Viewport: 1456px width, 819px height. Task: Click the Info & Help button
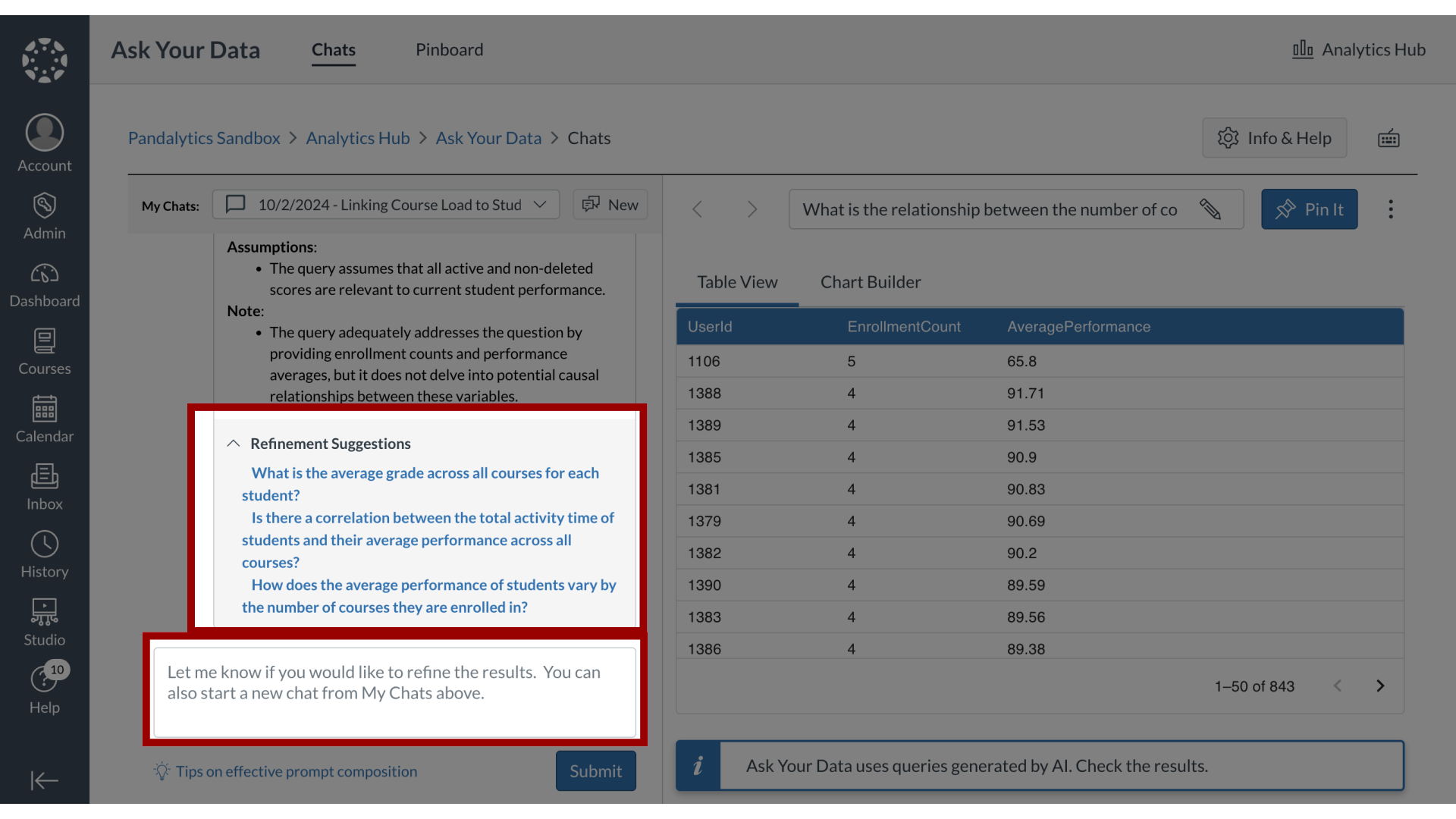[x=1275, y=137]
